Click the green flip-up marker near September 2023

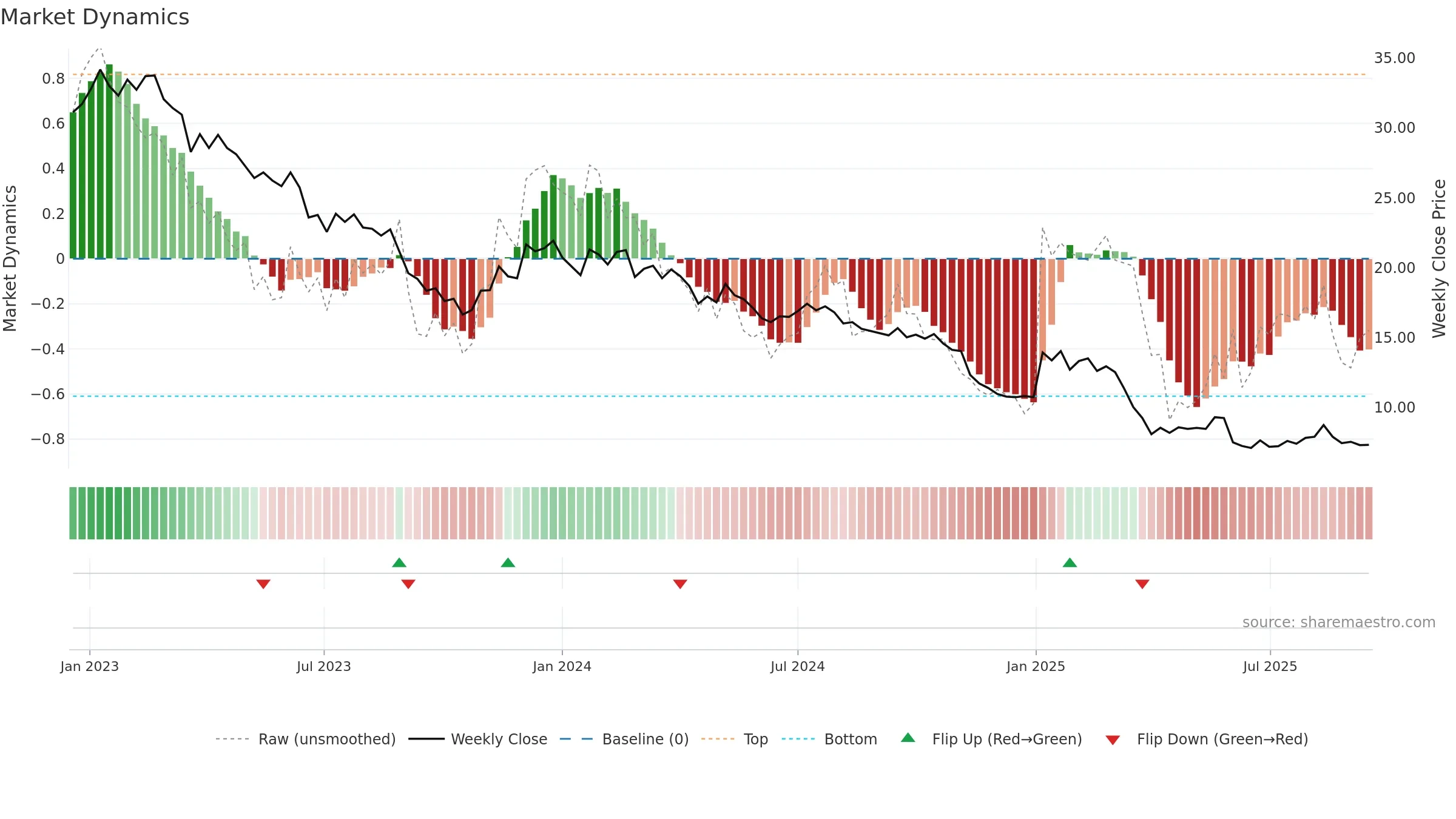click(399, 562)
